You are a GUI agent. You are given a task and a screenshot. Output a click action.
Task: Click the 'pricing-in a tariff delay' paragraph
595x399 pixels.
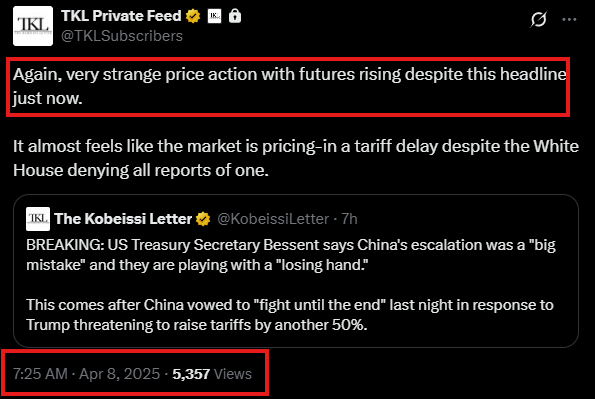[296, 158]
